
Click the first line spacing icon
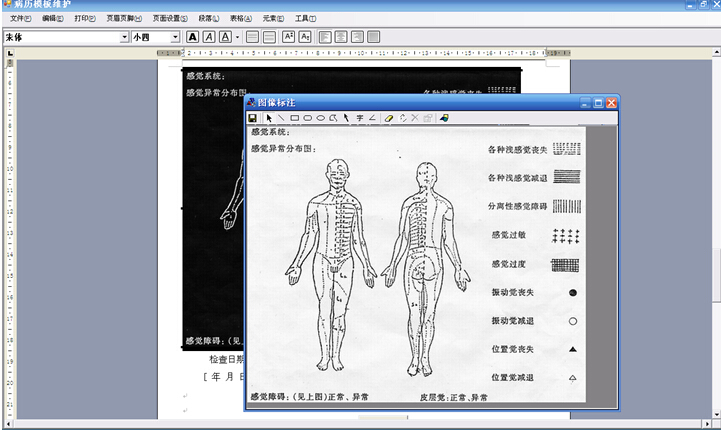pyautogui.click(x=252, y=37)
